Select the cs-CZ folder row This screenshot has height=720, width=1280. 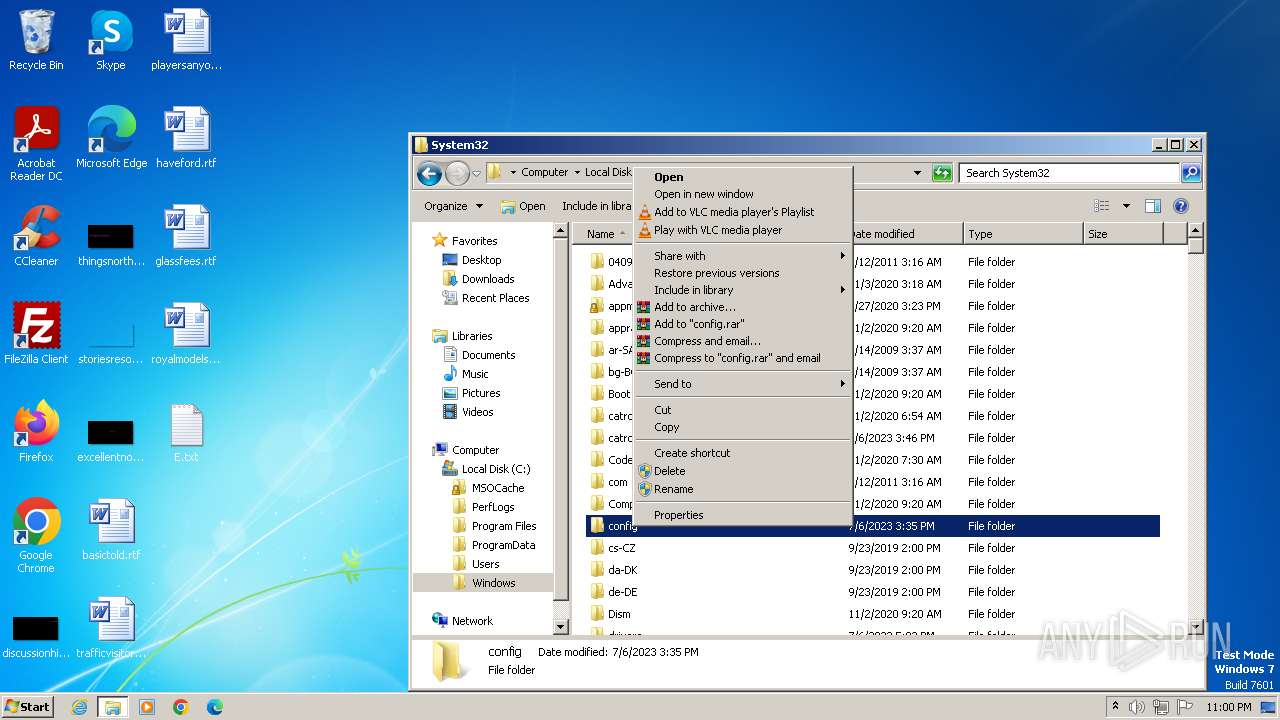tap(872, 548)
